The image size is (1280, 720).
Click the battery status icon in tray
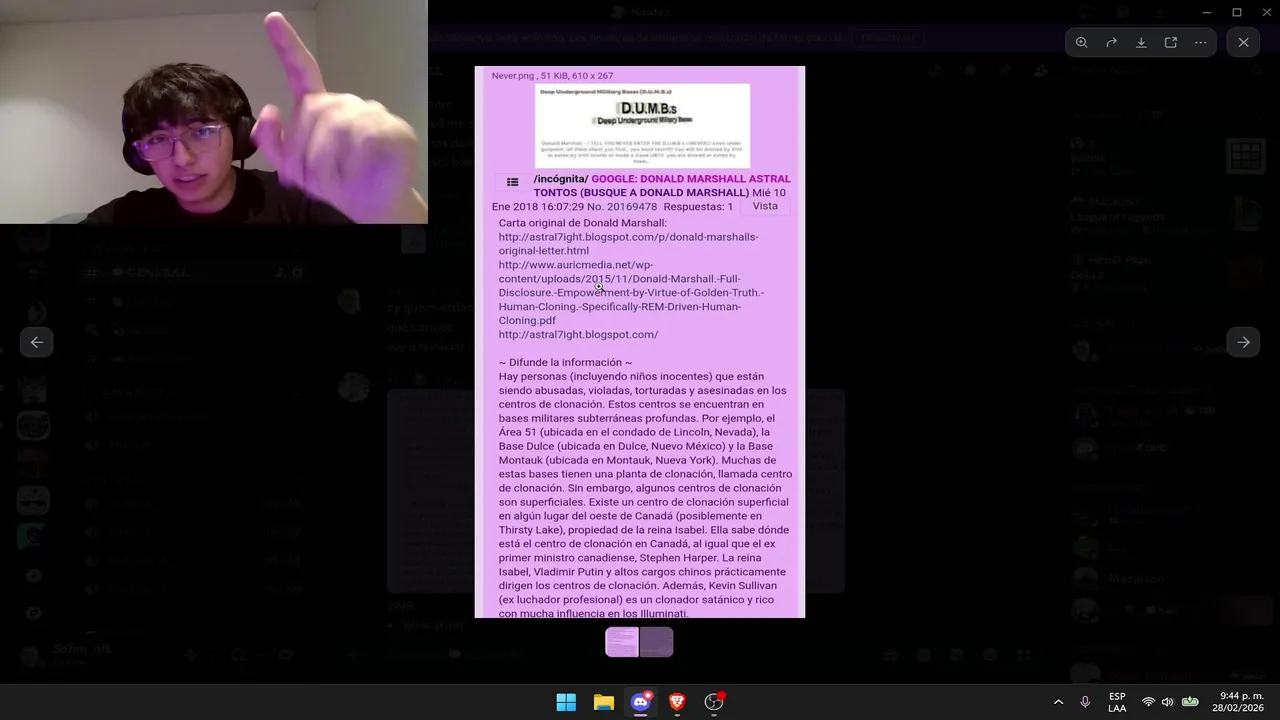(x=1190, y=702)
